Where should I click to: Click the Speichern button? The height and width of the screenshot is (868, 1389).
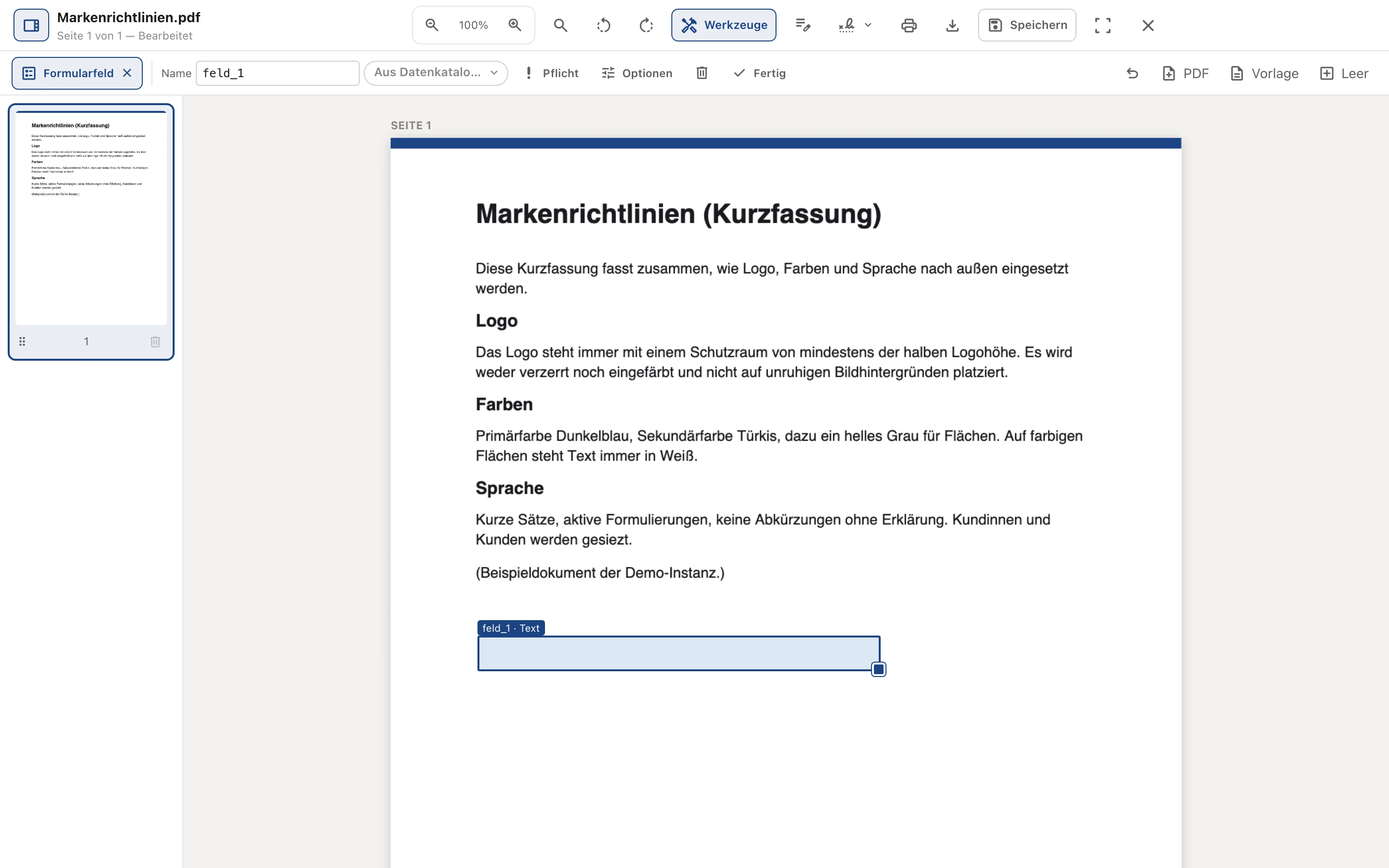[1027, 25]
